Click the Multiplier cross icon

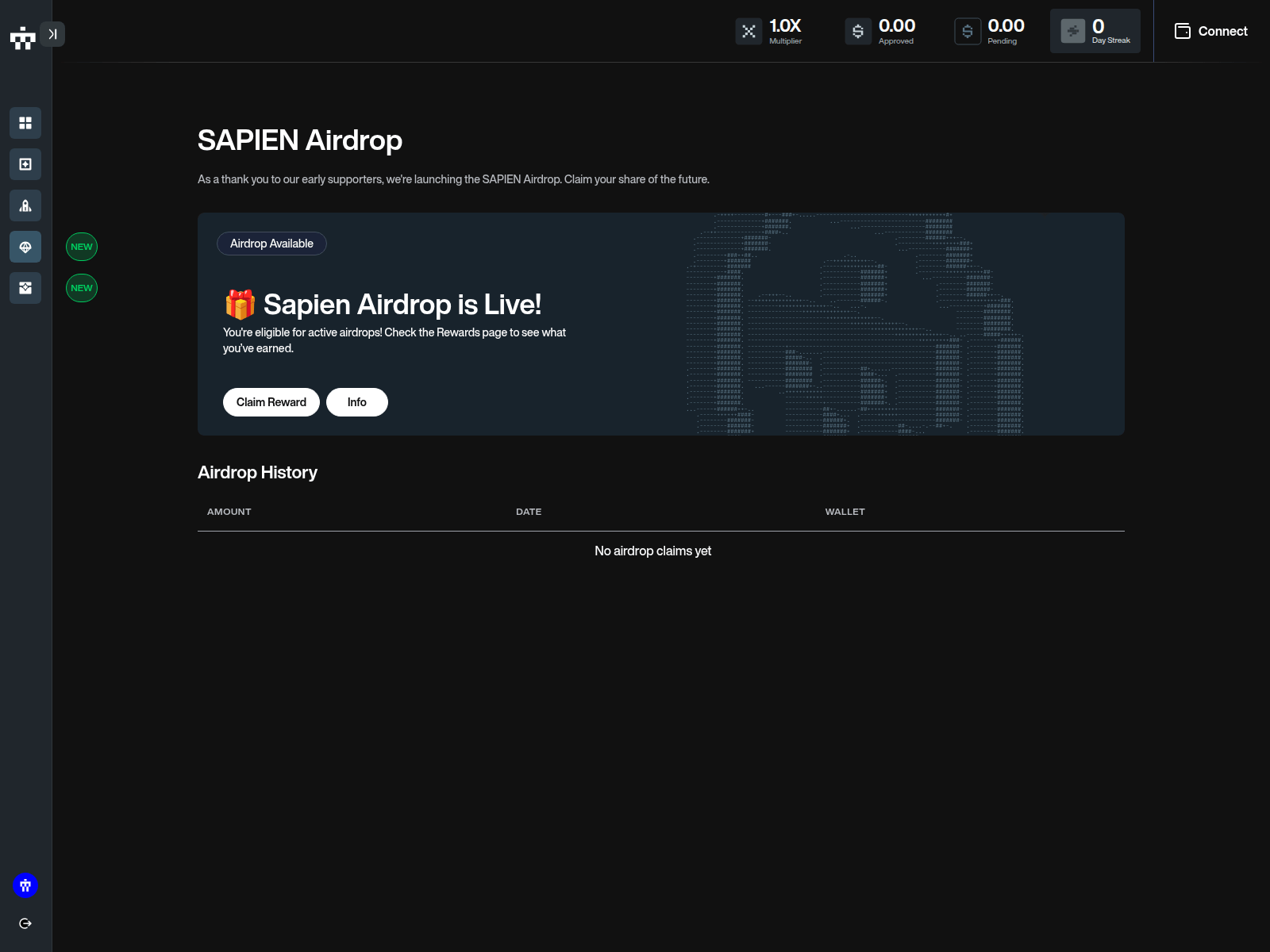click(749, 31)
